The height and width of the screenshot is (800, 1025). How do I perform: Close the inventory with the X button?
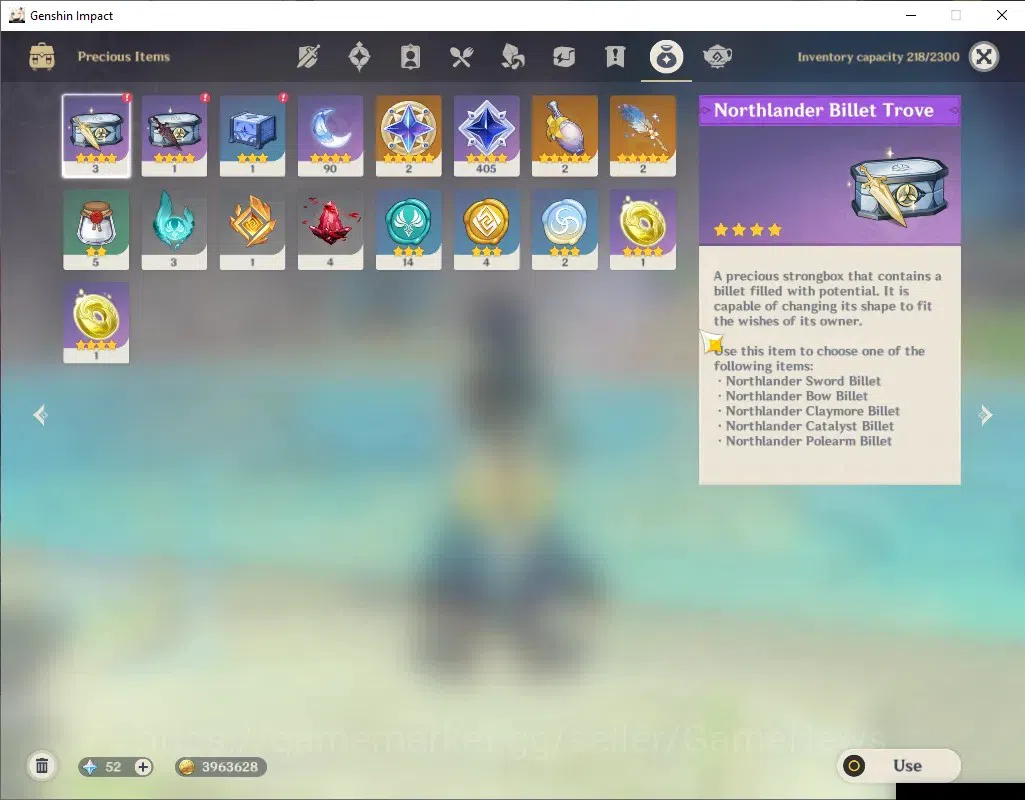click(x=983, y=57)
